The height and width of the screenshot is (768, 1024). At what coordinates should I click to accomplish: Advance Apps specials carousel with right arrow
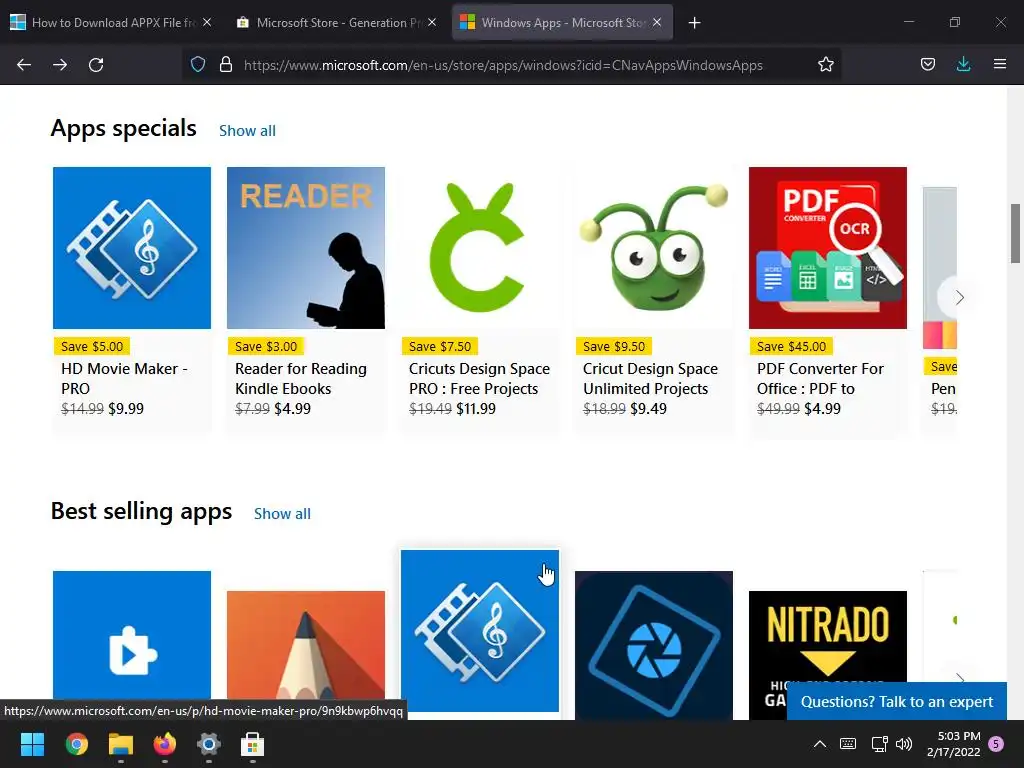(x=959, y=298)
